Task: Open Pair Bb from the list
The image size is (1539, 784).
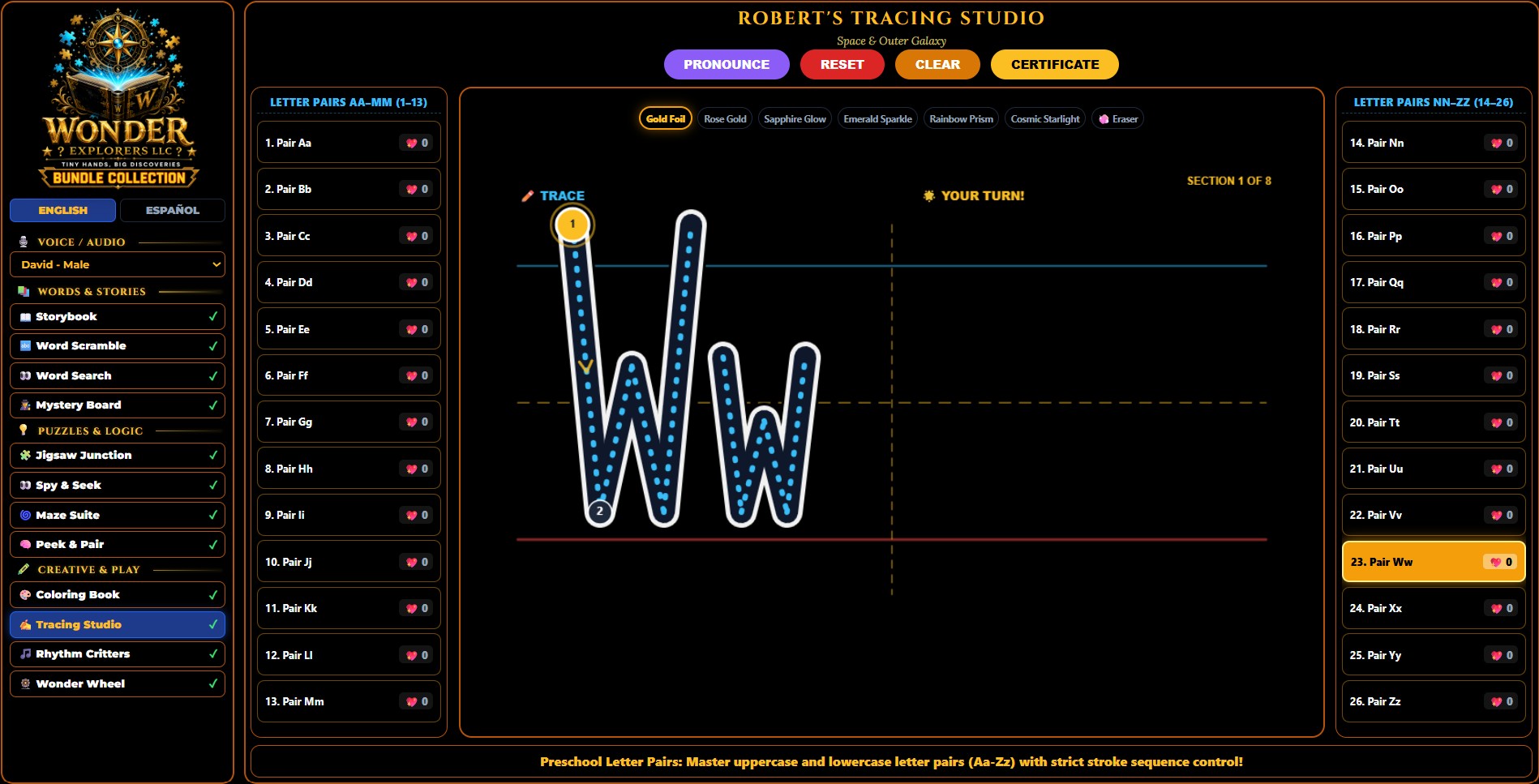Action: coord(349,189)
